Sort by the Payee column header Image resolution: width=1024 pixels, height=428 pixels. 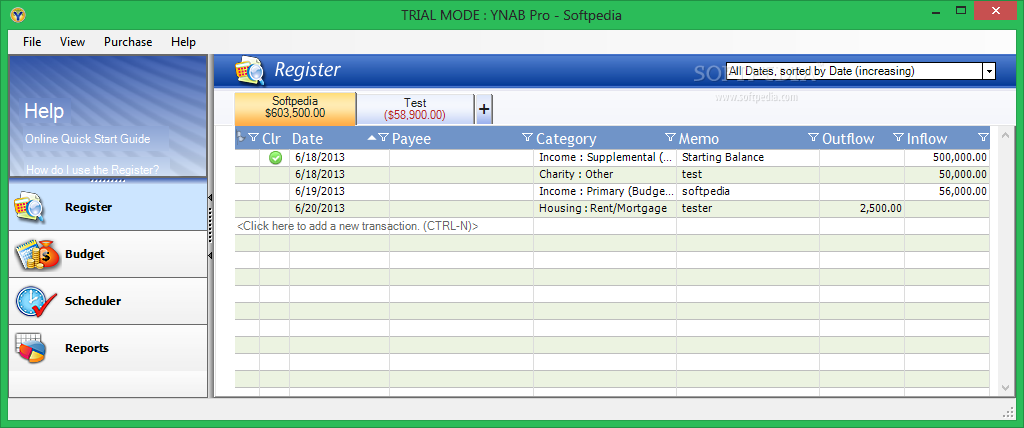point(411,139)
